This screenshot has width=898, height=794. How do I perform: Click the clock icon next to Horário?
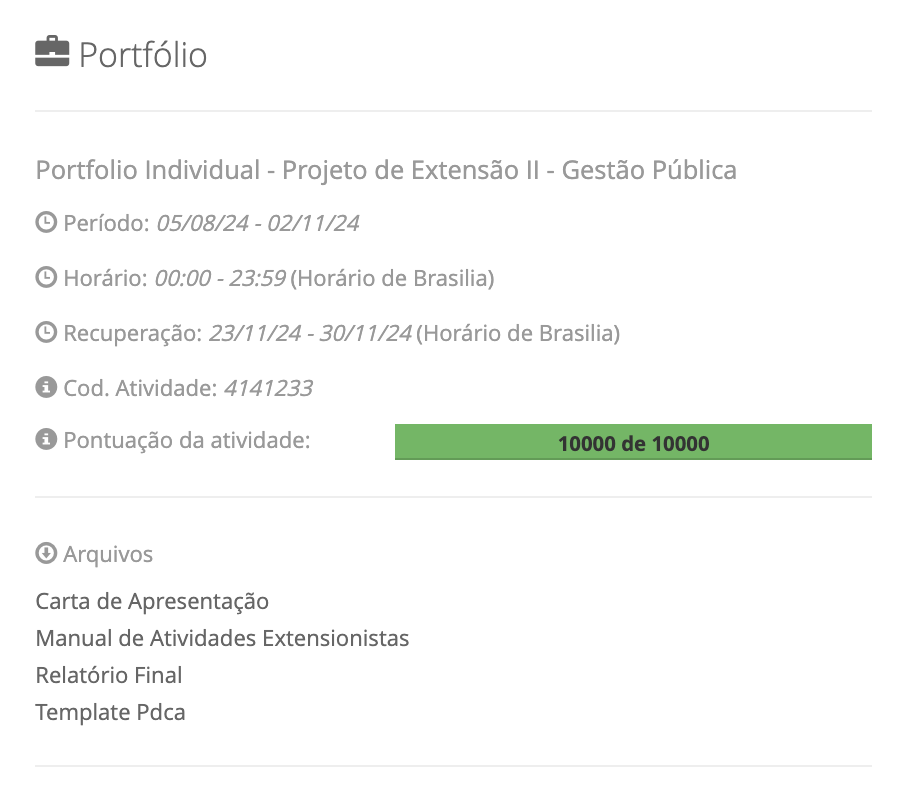[45, 278]
